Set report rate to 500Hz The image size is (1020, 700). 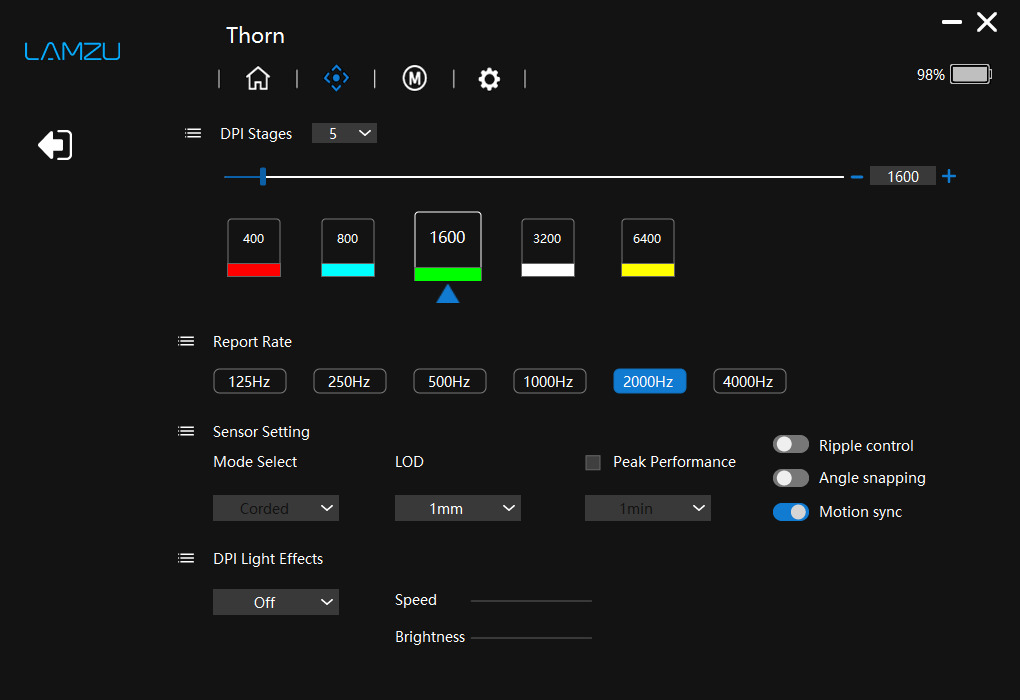[x=450, y=381]
